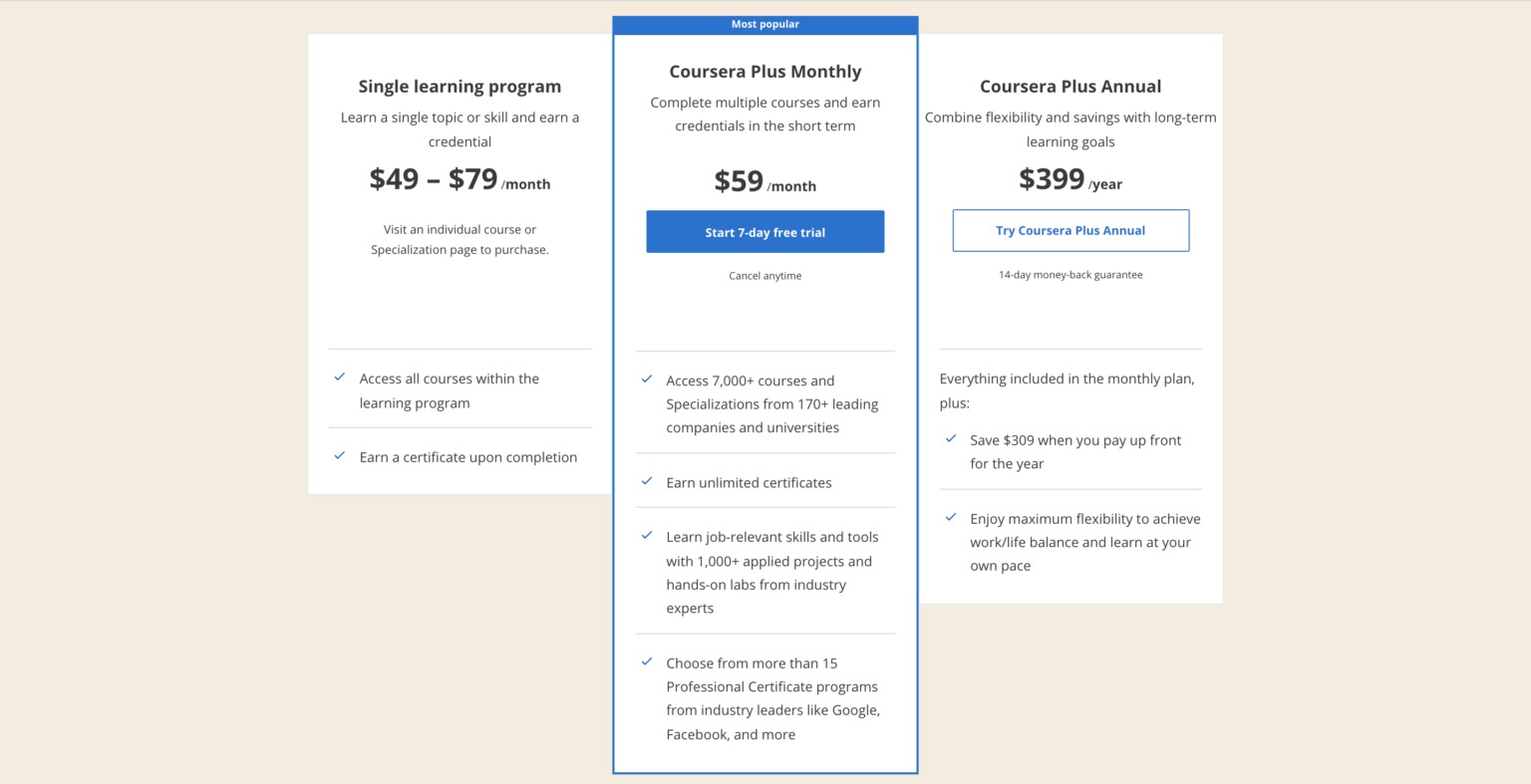Image resolution: width=1531 pixels, height=784 pixels.
Task: Click the 'Start 7-day free trial' button
Action: [x=765, y=231]
